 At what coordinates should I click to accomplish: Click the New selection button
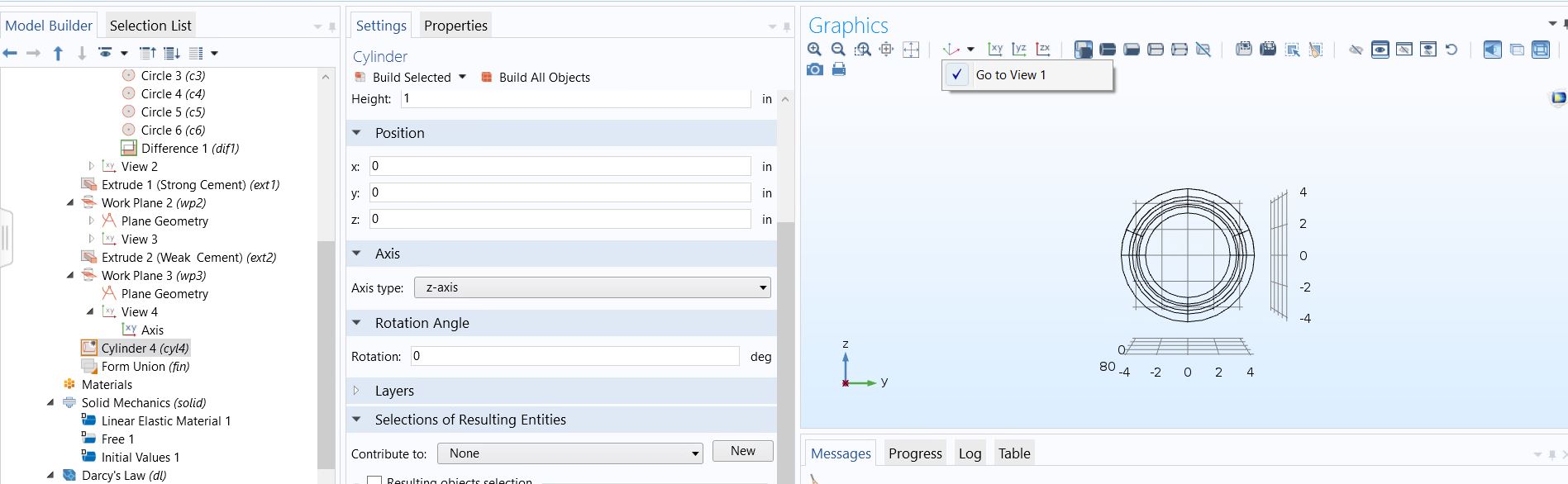click(x=742, y=451)
